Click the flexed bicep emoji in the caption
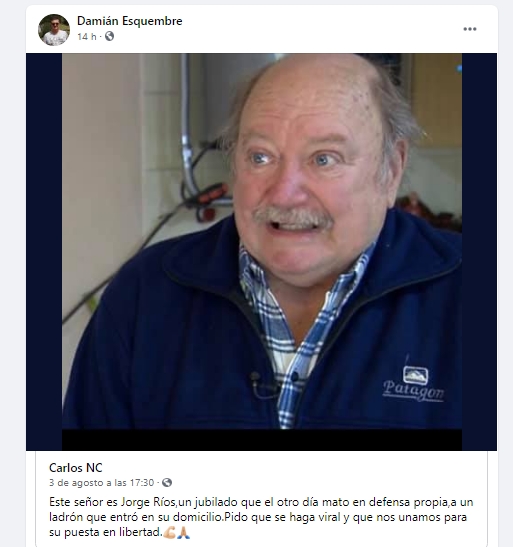Image resolution: width=513 pixels, height=547 pixels. point(169,532)
